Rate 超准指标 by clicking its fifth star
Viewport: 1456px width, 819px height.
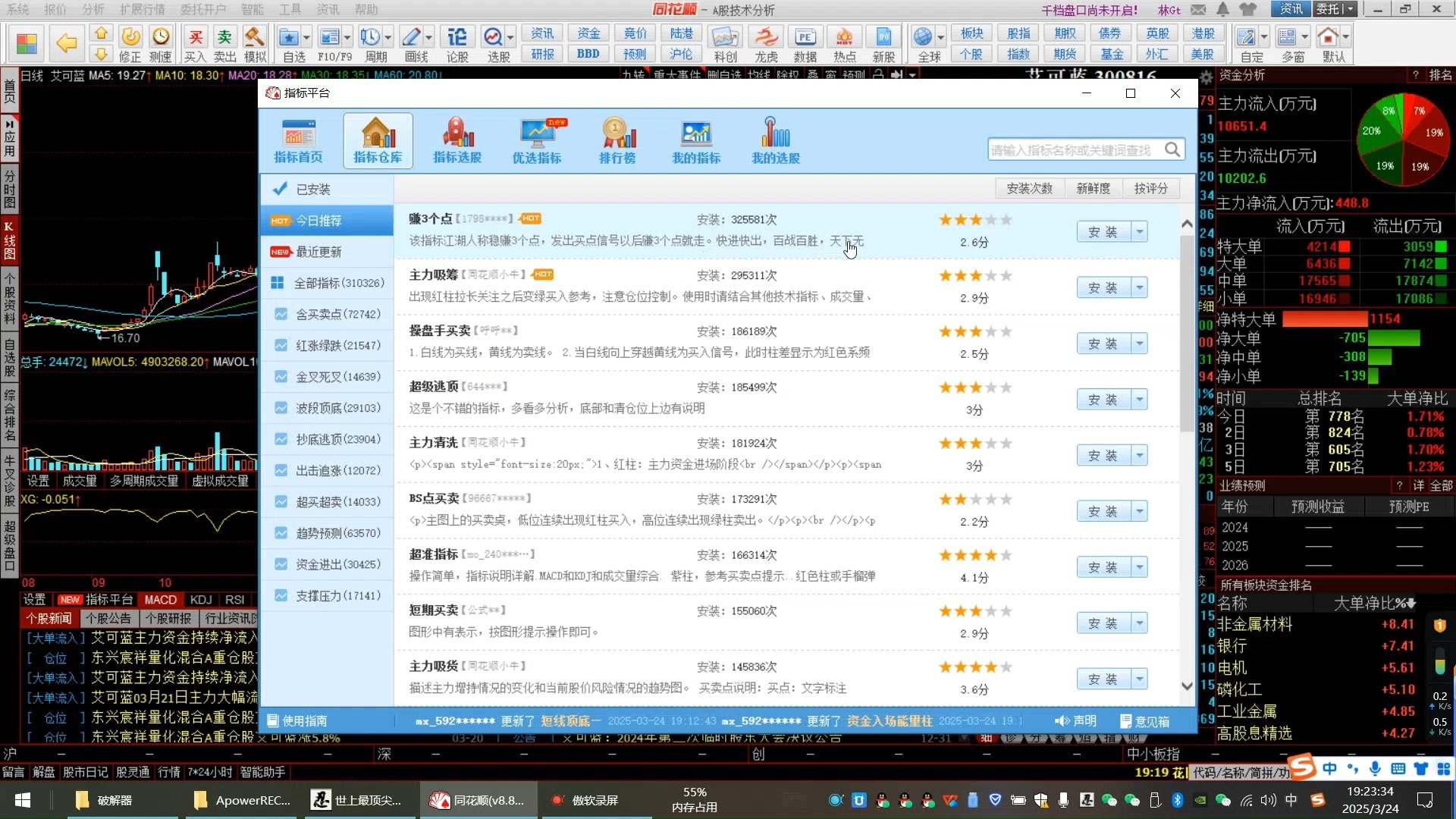tap(1006, 554)
